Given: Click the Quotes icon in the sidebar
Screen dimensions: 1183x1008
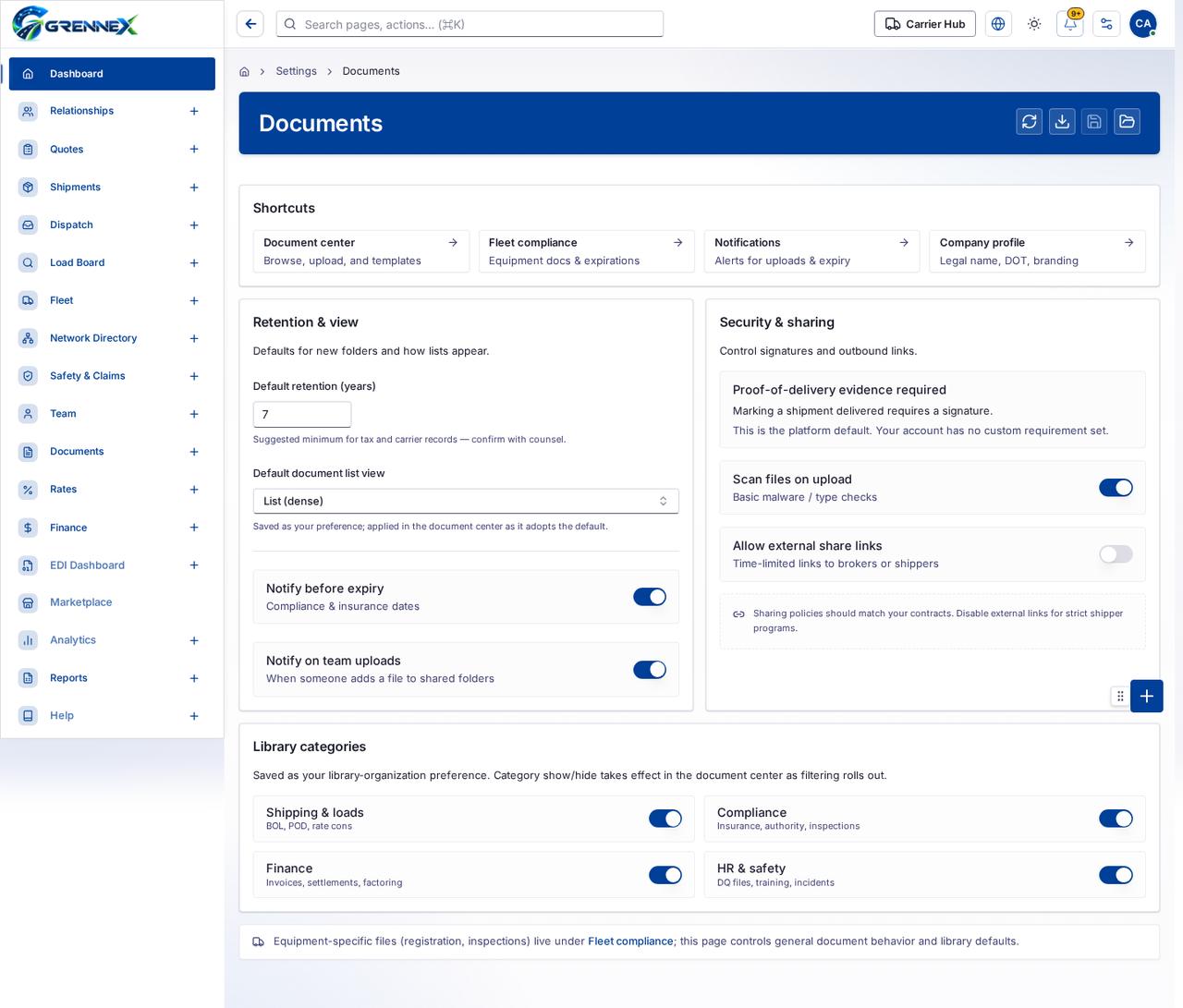Looking at the screenshot, I should pyautogui.click(x=28, y=150).
